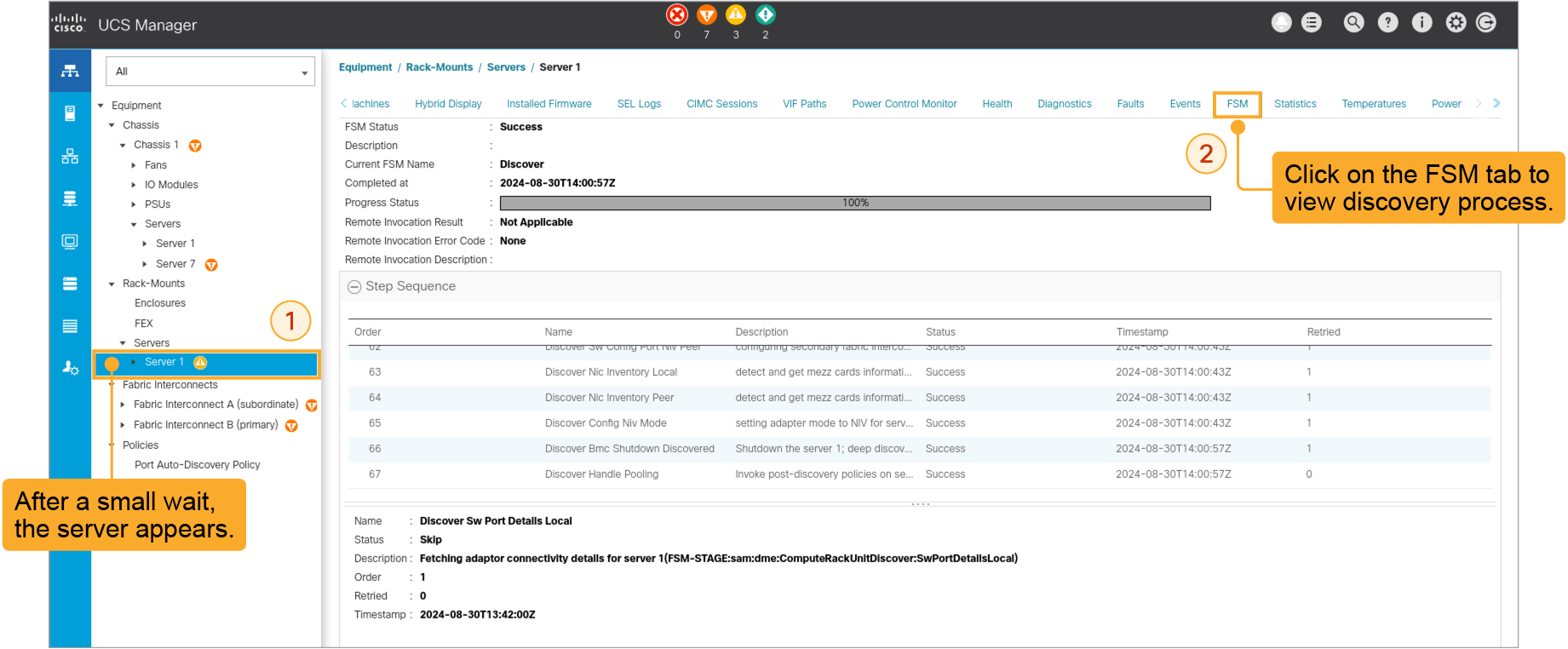Click the red critical faults icon
The width and height of the screenshot is (1568, 649).
coord(677,15)
